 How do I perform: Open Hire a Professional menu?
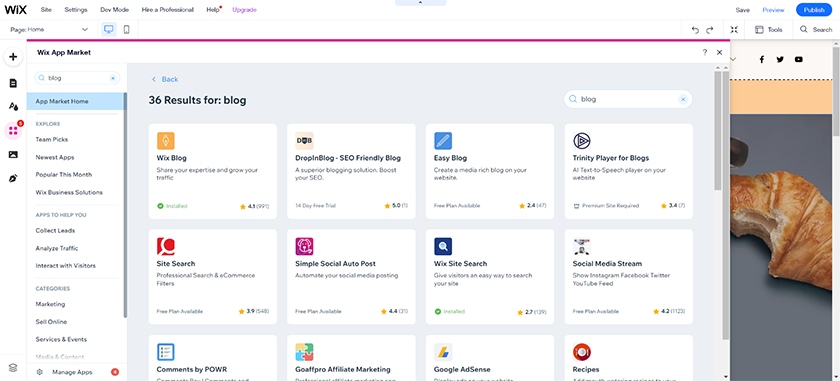tap(168, 10)
